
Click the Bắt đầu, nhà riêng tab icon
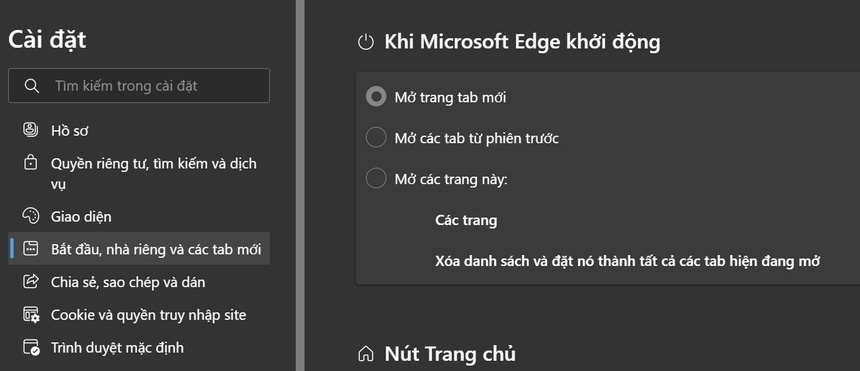coord(31,249)
